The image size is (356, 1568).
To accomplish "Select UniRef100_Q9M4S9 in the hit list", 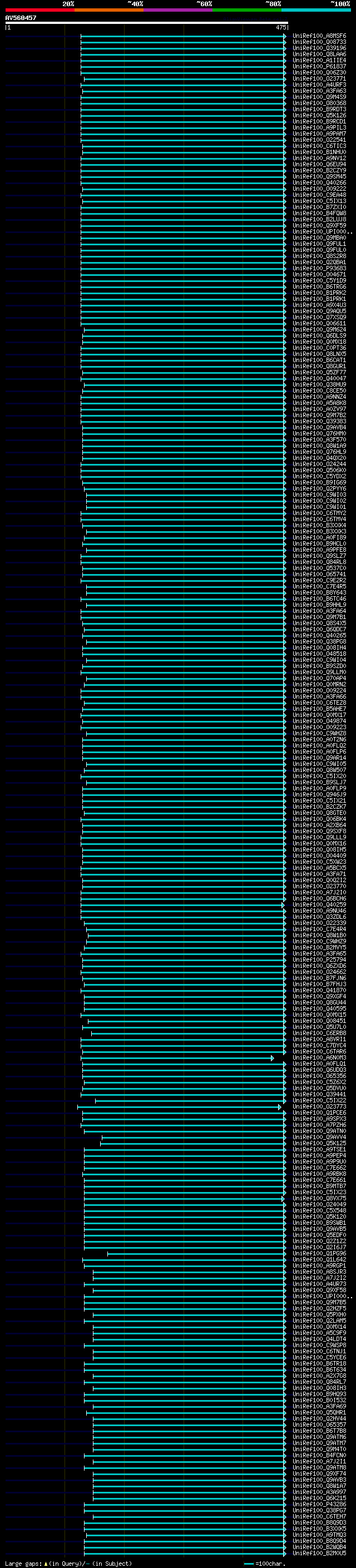I will 319,97.
